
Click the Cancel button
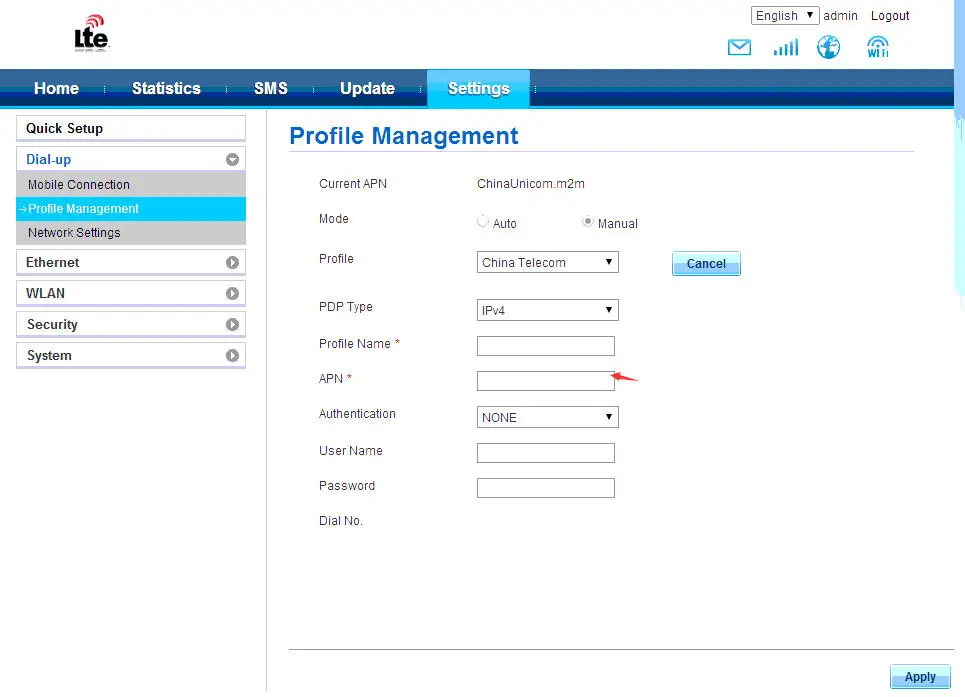point(706,264)
